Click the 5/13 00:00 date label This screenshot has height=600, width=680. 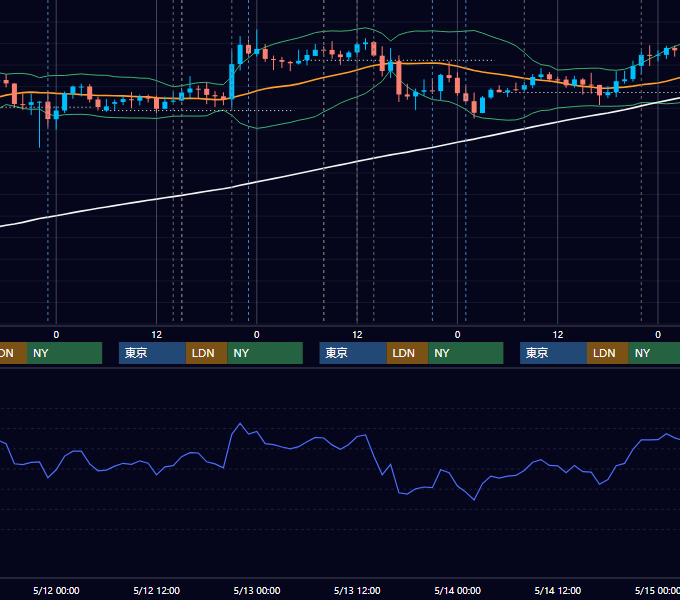point(257,590)
